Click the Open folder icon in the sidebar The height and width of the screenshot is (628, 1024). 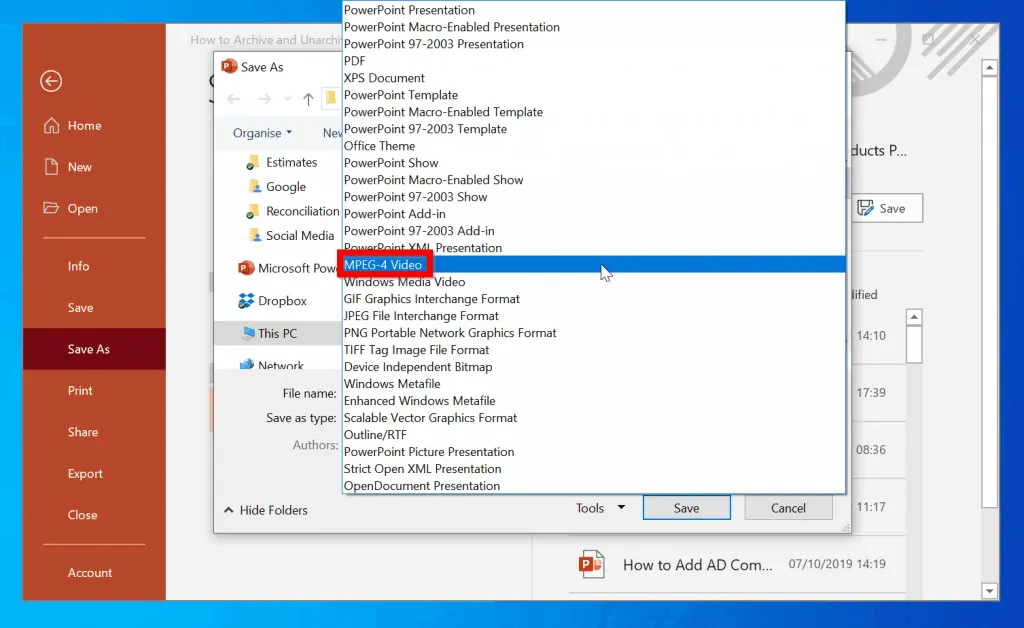pos(51,208)
